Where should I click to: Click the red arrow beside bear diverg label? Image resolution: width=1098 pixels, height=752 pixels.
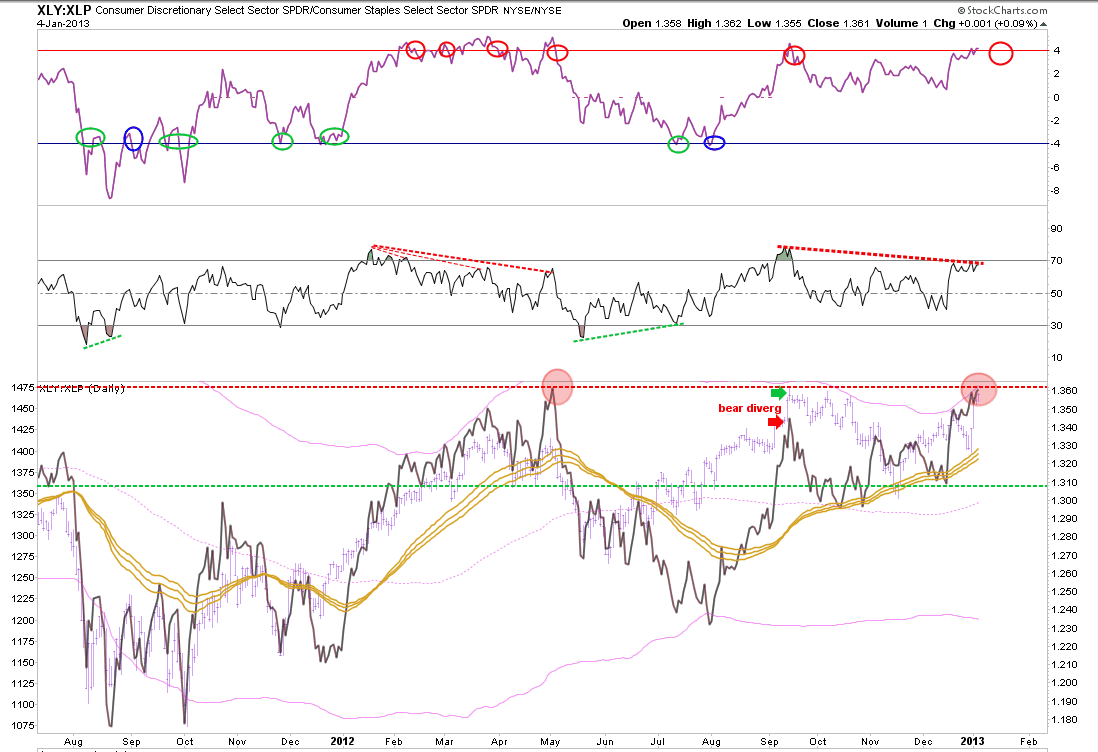(776, 422)
